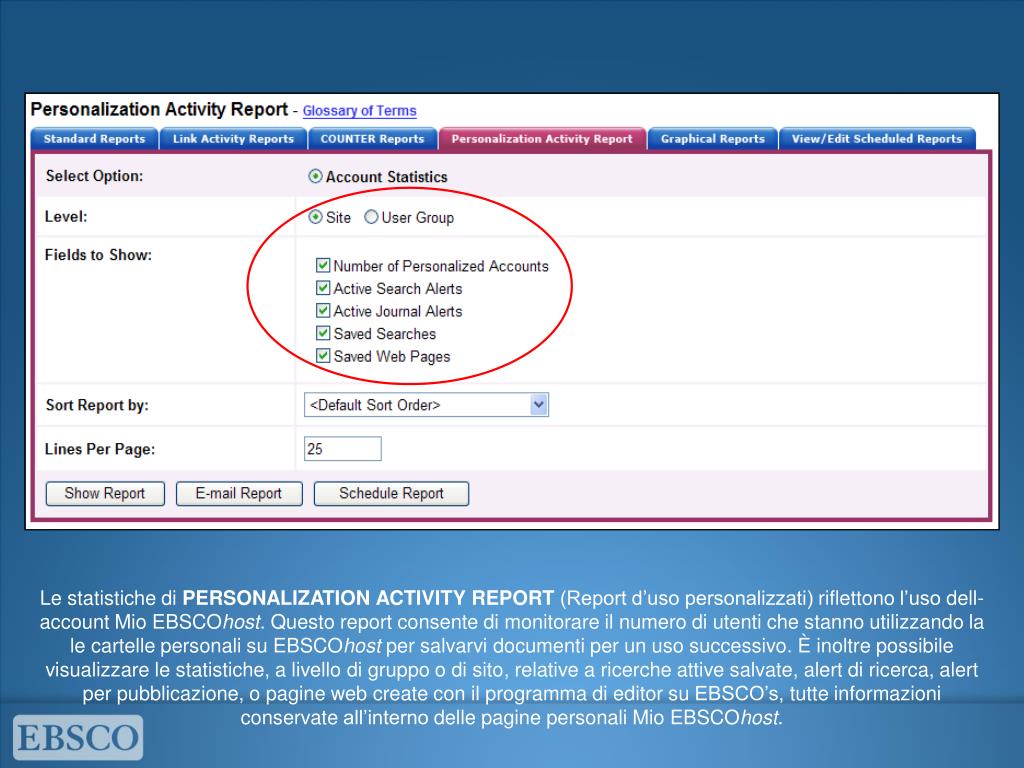
Task: Select the COUNTER Reports tab
Action: point(372,138)
